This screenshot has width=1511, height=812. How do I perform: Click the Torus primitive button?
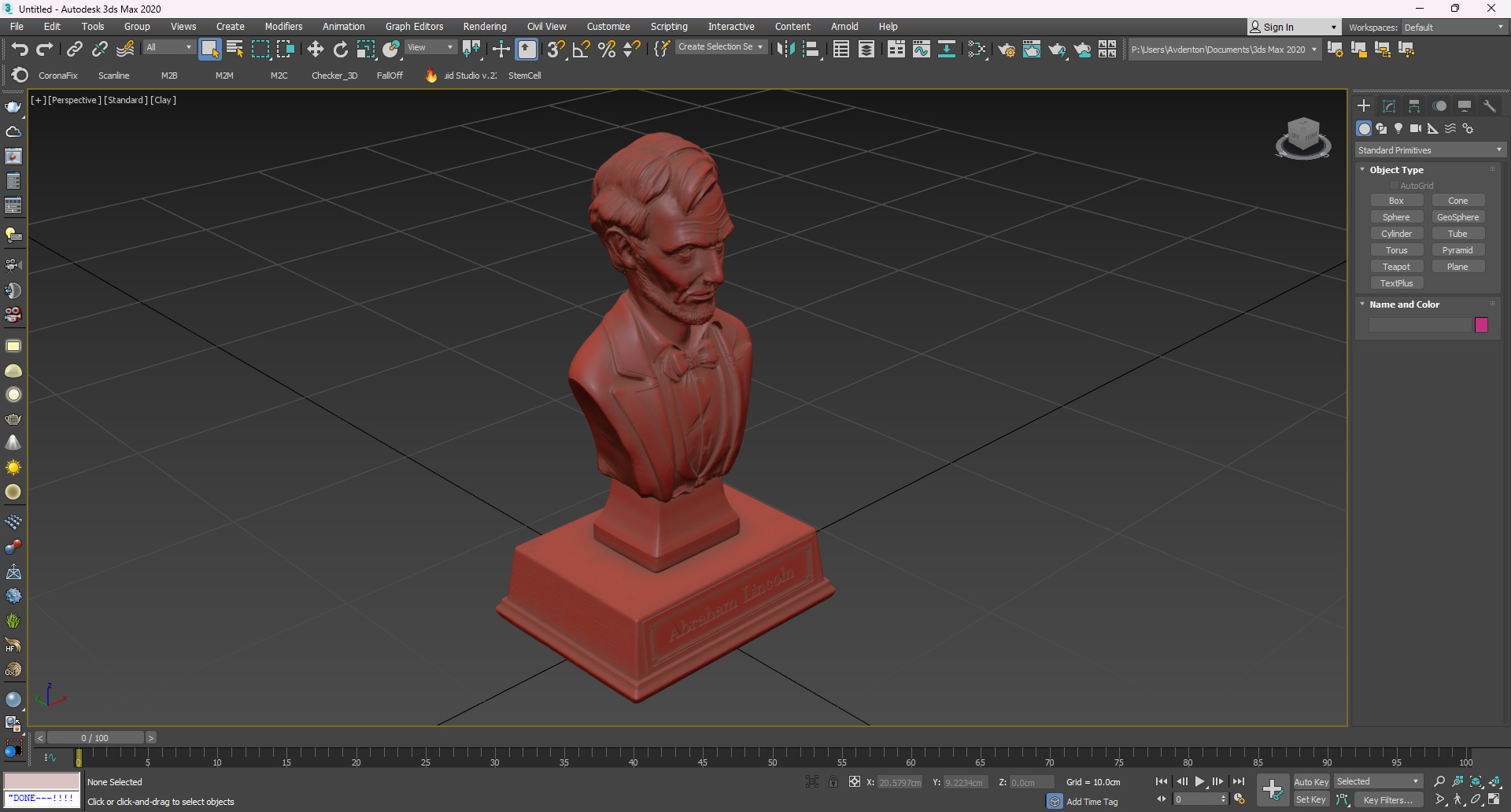click(1396, 250)
